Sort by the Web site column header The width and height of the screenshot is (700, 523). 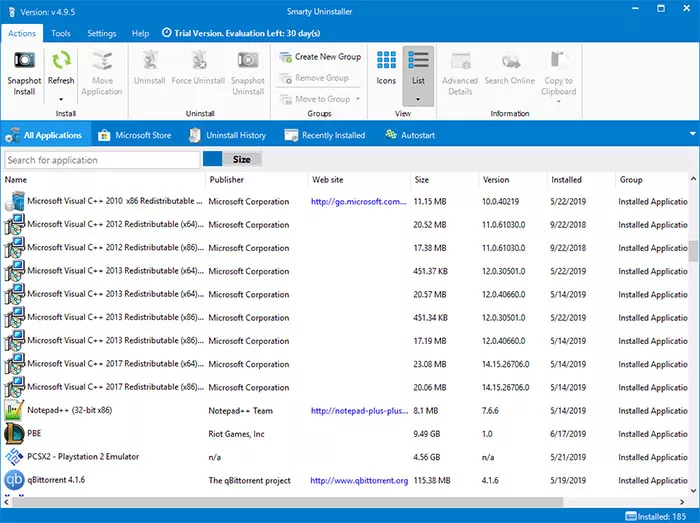[x=328, y=179]
